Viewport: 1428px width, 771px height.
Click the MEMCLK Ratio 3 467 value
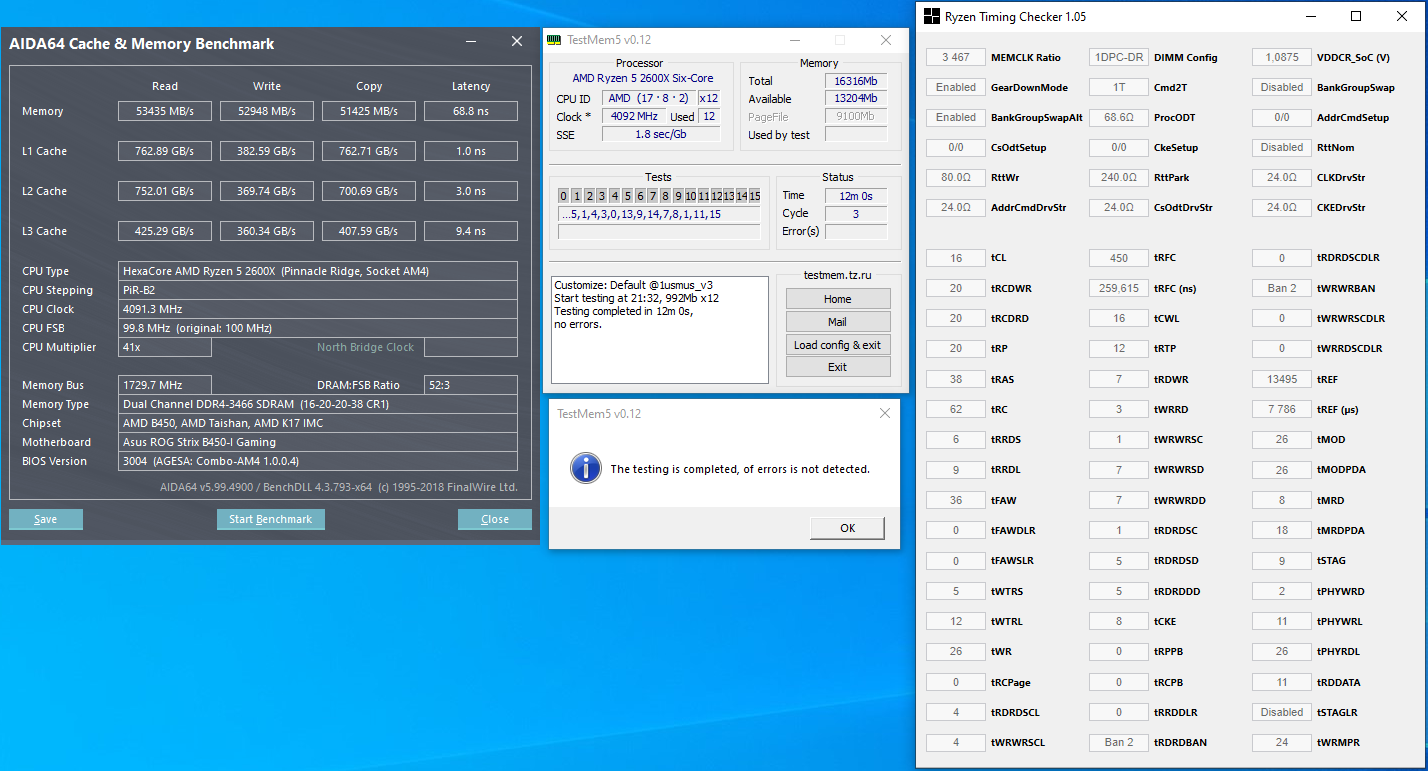point(956,58)
